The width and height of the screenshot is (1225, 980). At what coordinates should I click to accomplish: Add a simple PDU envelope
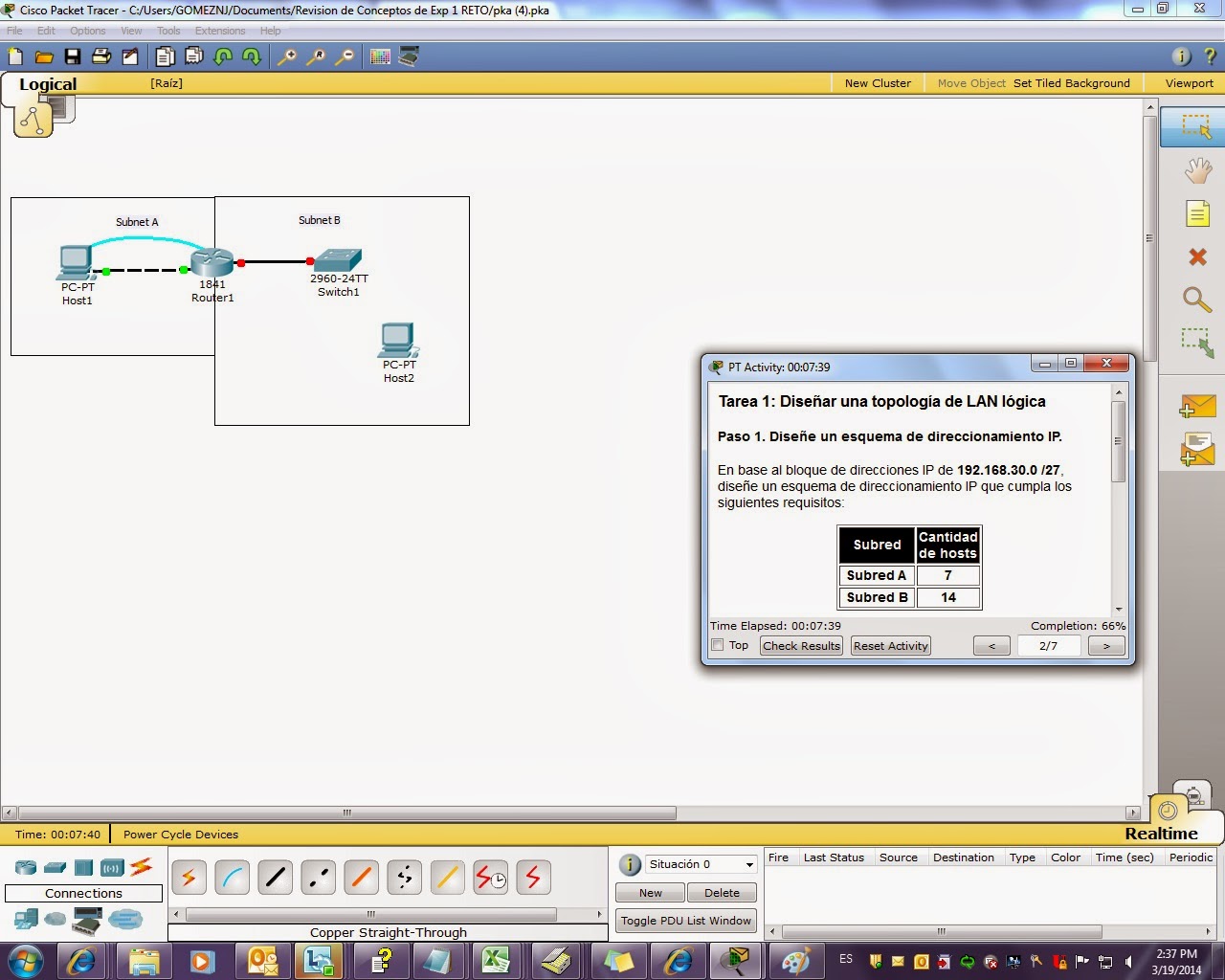click(x=1197, y=407)
